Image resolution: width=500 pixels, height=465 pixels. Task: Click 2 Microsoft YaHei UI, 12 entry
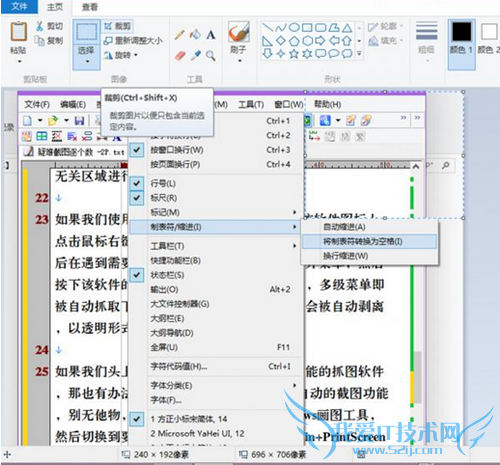tap(216, 433)
